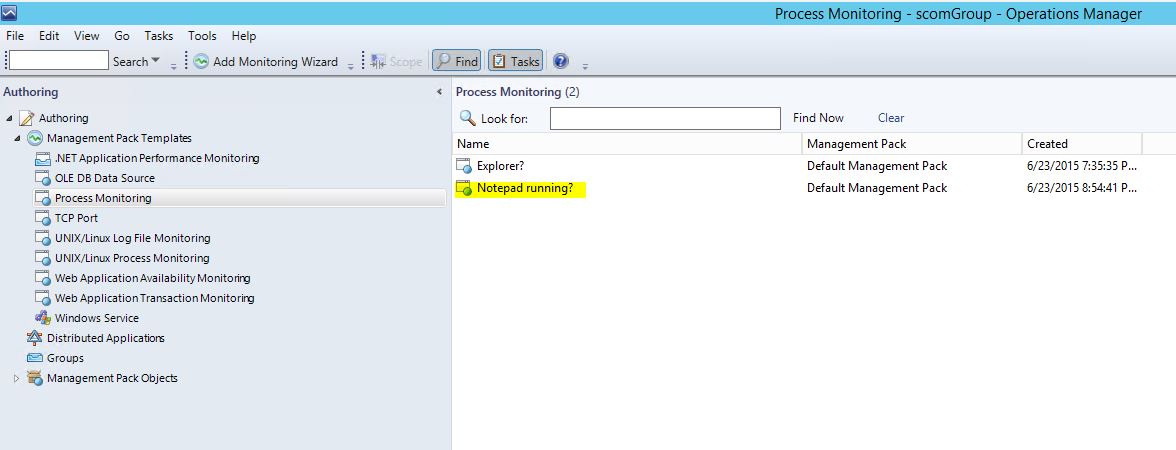The image size is (1176, 450).
Task: Select the Windows Service template
Action: pyautogui.click(x=97, y=318)
